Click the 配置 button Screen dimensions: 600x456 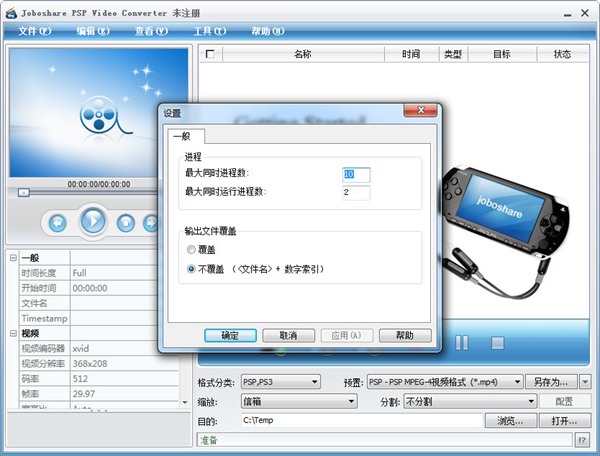564,401
